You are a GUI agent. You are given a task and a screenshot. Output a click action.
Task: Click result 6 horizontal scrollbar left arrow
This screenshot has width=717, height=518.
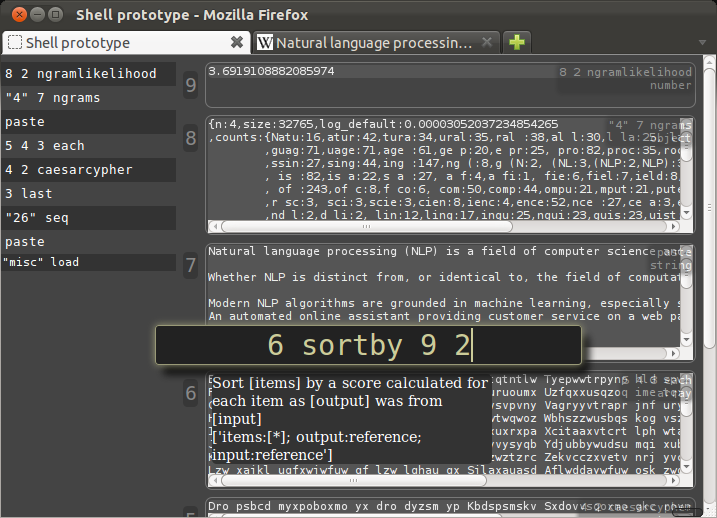214,481
